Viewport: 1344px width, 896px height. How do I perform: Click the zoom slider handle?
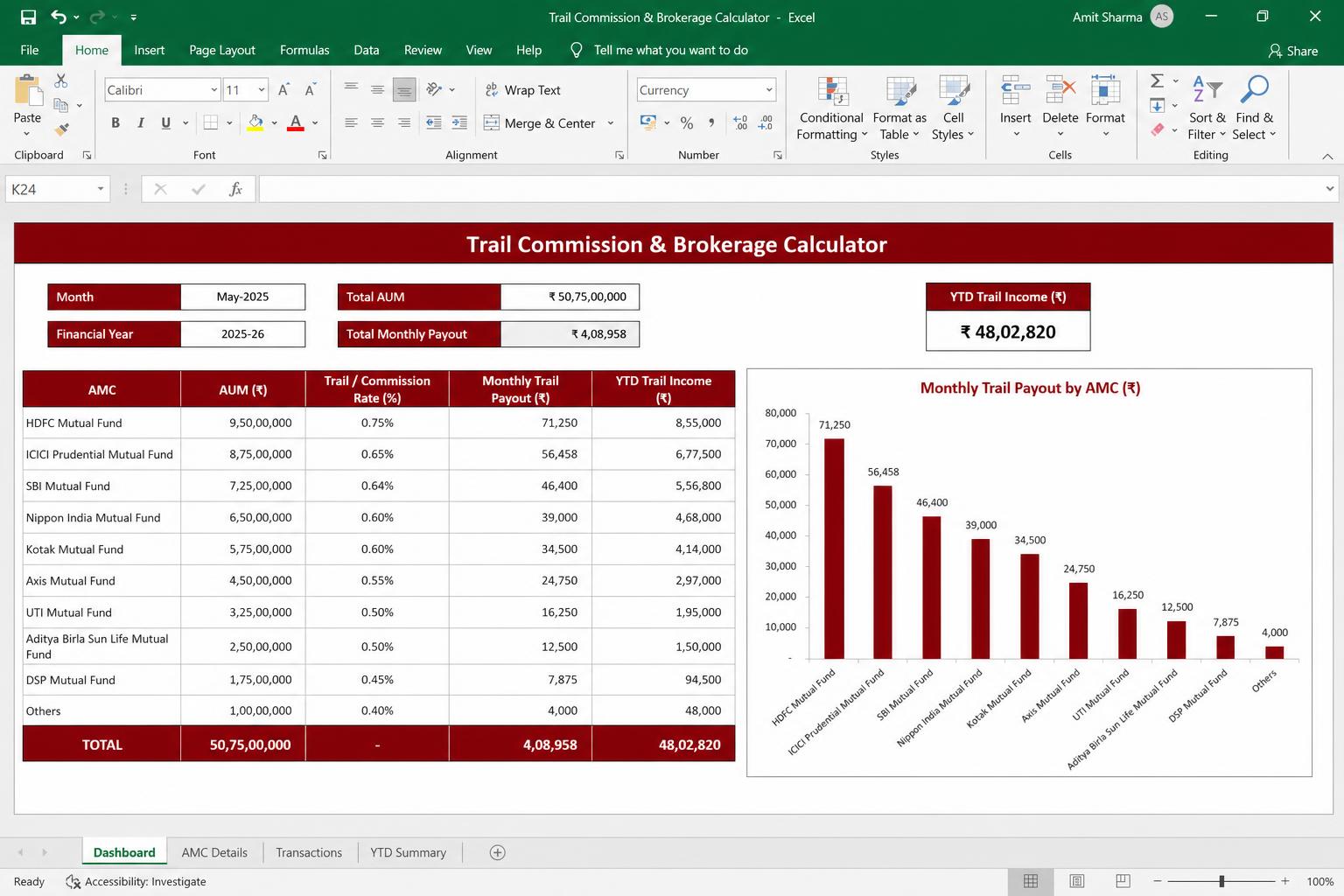pos(1221,881)
